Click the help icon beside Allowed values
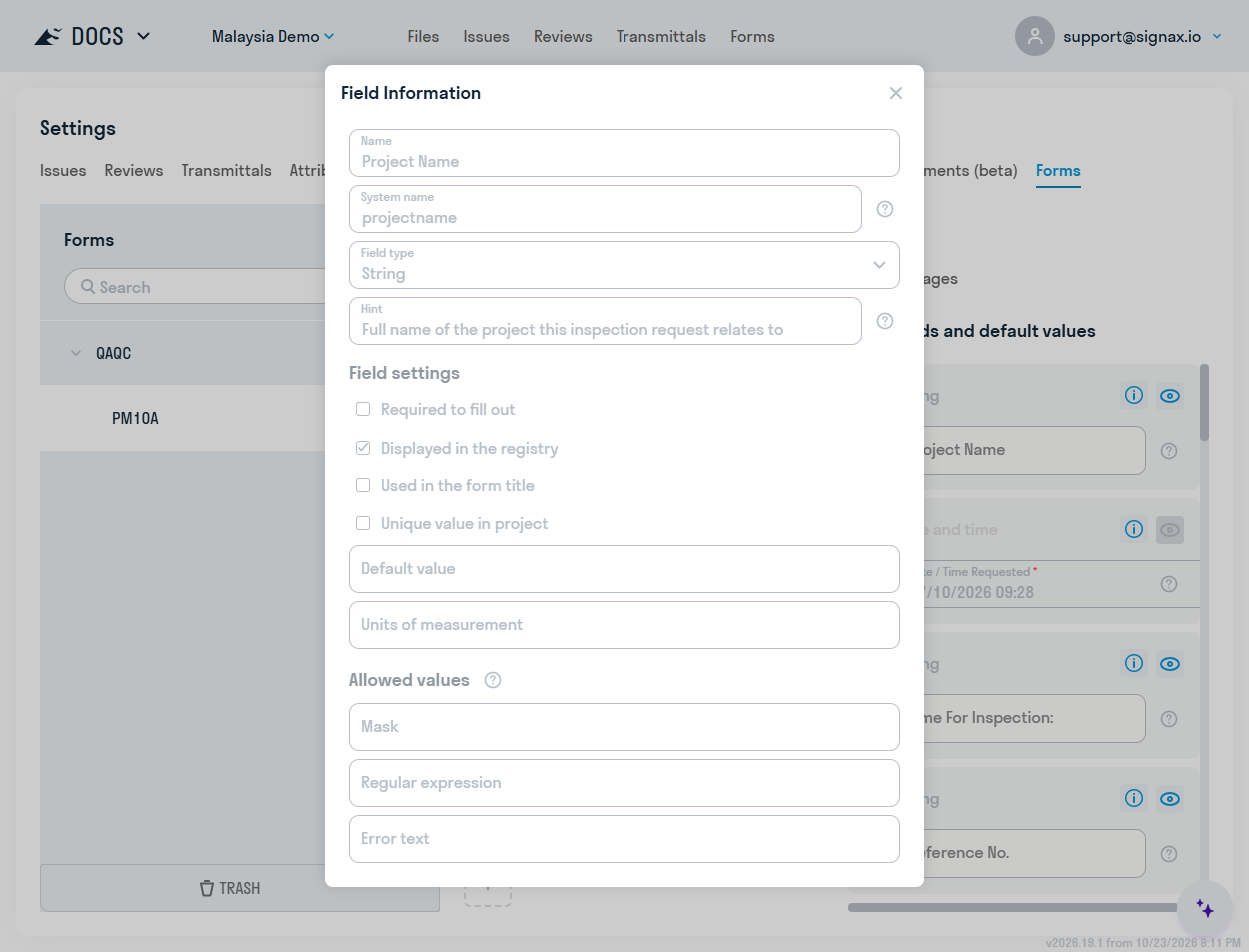 tap(493, 680)
